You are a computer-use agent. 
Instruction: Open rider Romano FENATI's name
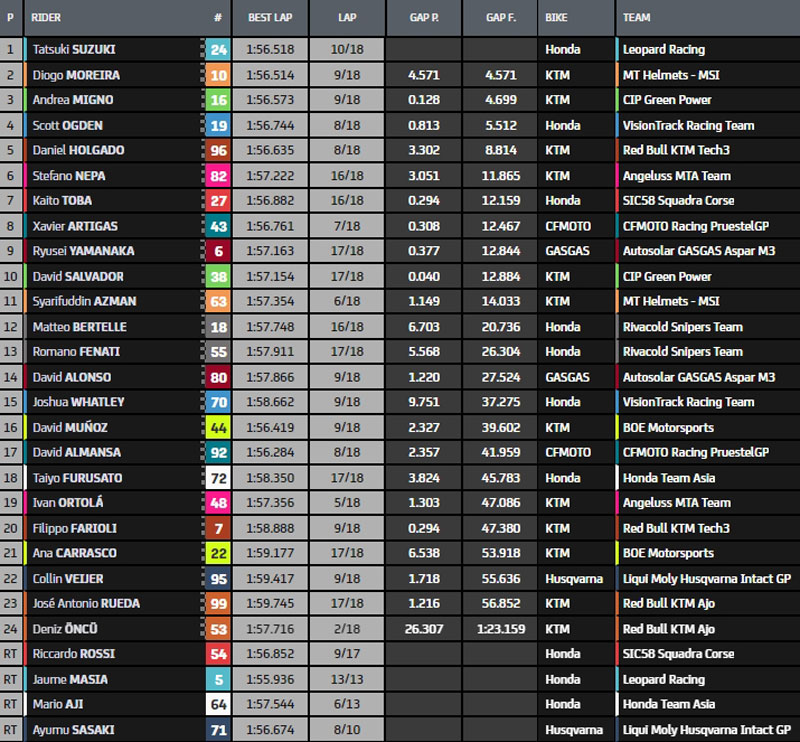click(x=76, y=352)
